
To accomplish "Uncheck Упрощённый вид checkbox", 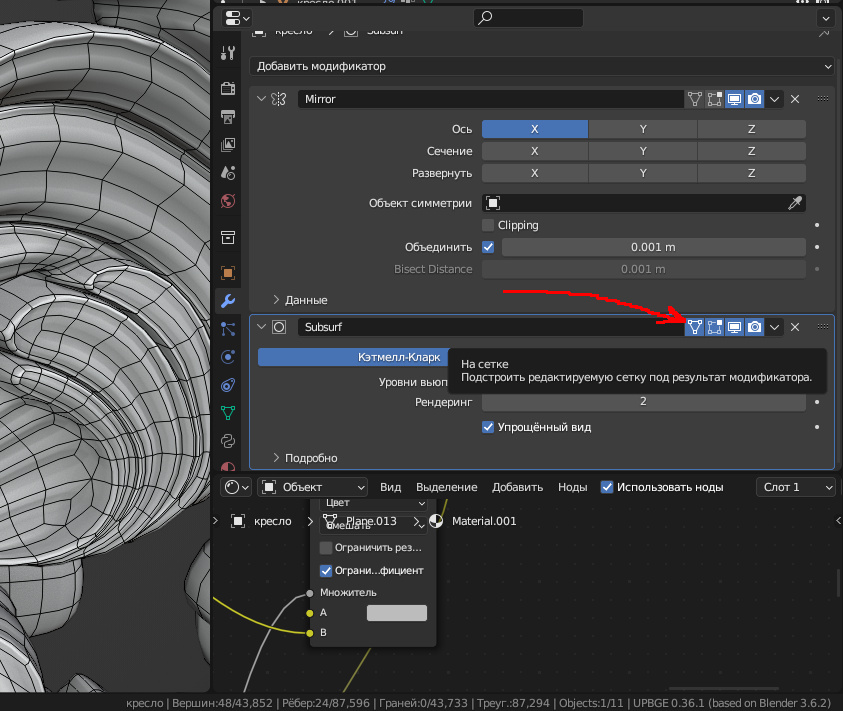I will [488, 427].
